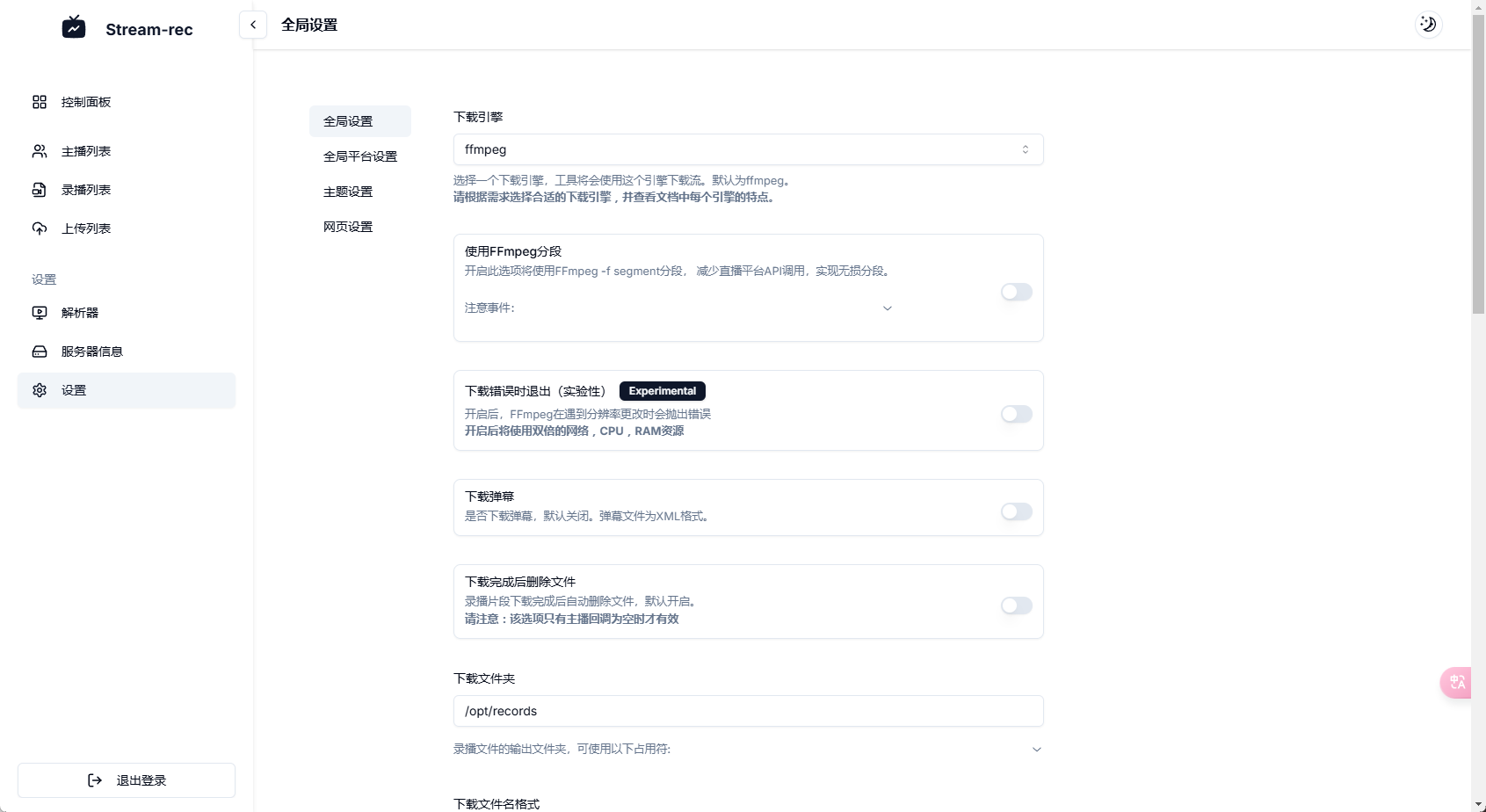Image resolution: width=1486 pixels, height=812 pixels.
Task: Open the 主题设置 tab
Action: (360, 192)
